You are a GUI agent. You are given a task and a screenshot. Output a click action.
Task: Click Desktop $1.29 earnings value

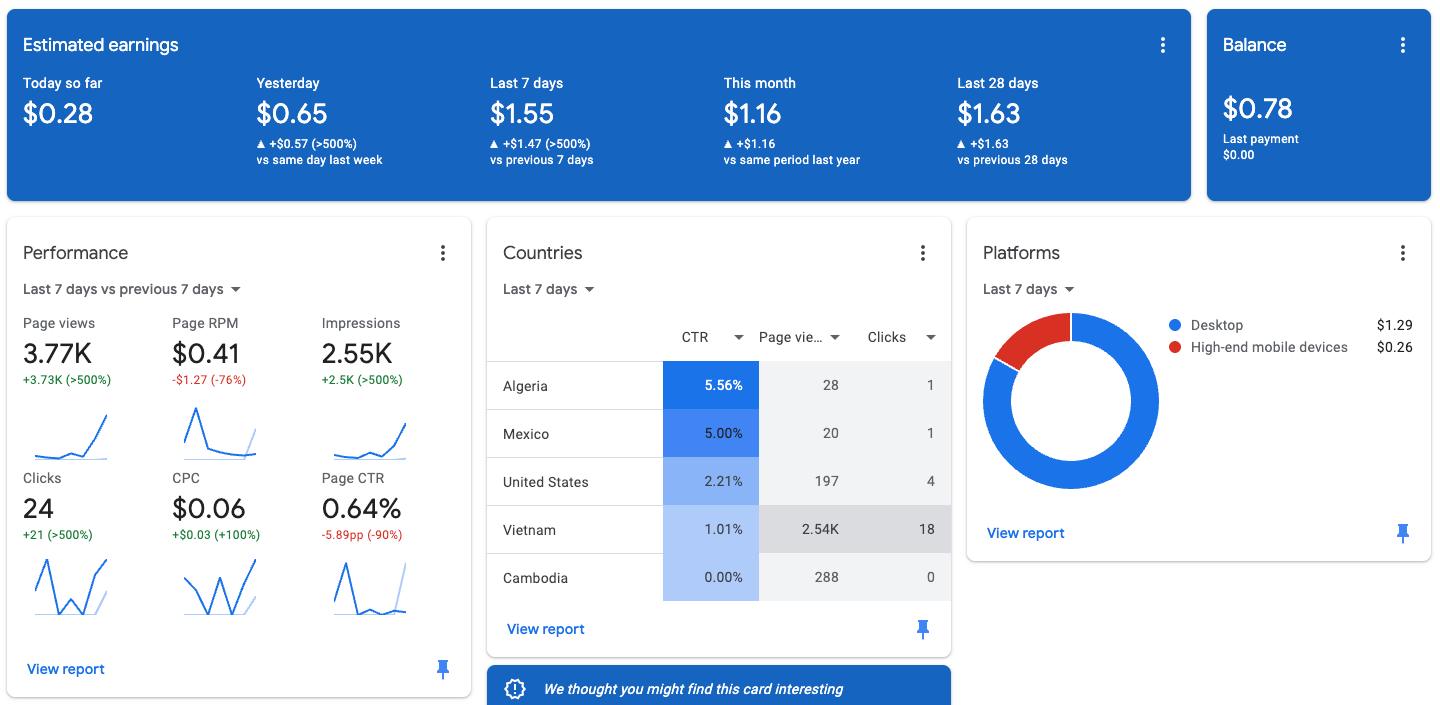point(1394,325)
